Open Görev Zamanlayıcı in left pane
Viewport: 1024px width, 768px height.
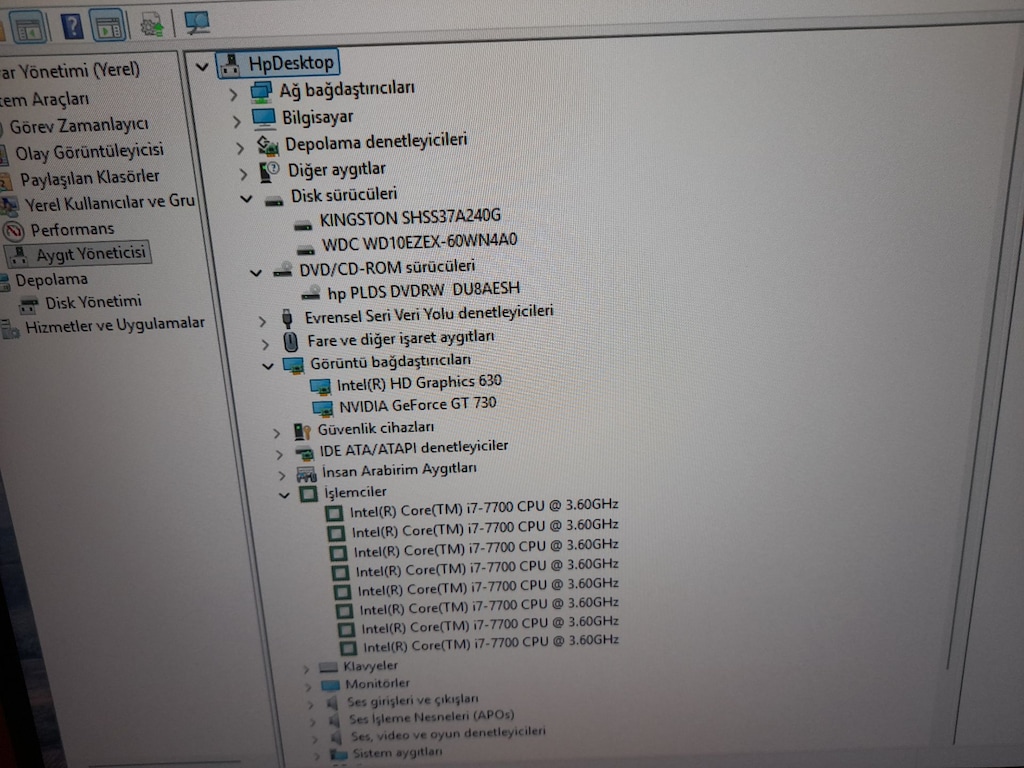pos(79,125)
